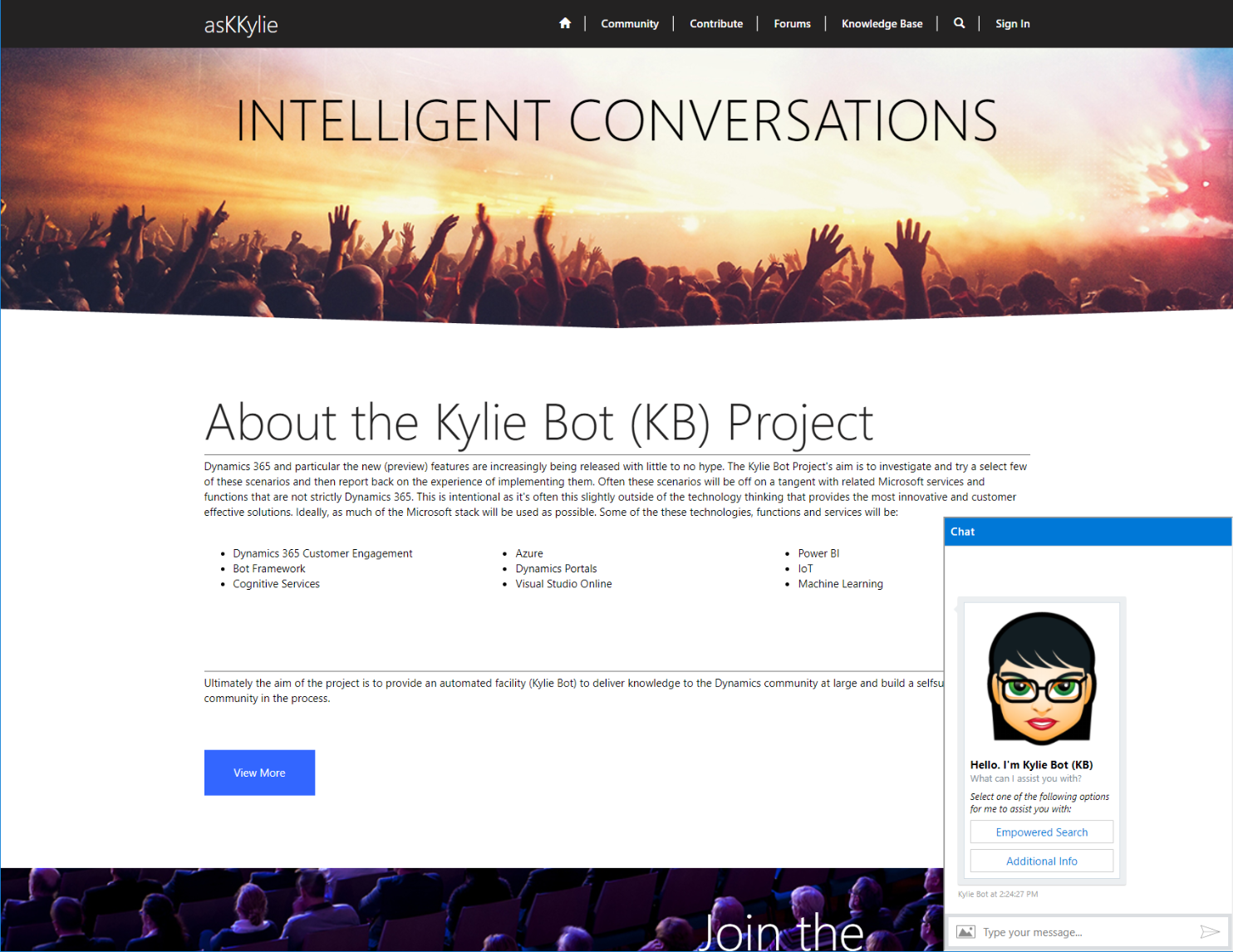
Task: Choose Additional Info option in chat
Action: (1042, 861)
